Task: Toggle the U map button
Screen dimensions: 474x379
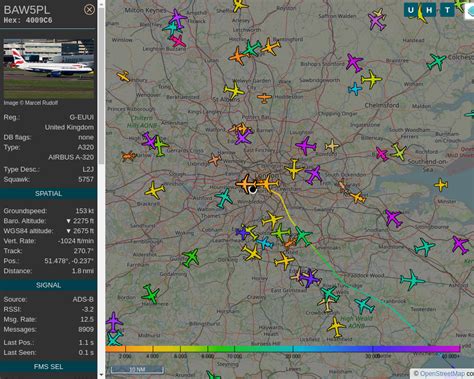Action: click(411, 10)
